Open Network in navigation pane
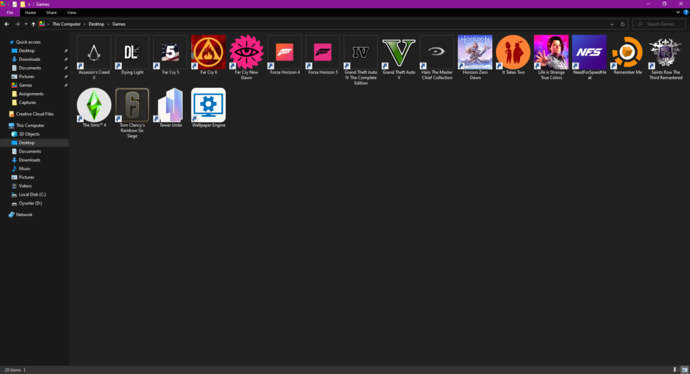Image resolution: width=690 pixels, height=374 pixels. point(24,215)
